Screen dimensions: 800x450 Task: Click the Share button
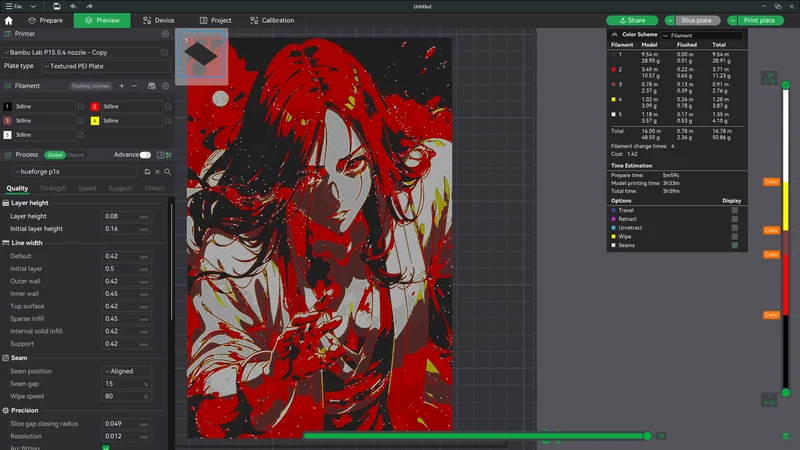click(x=632, y=20)
